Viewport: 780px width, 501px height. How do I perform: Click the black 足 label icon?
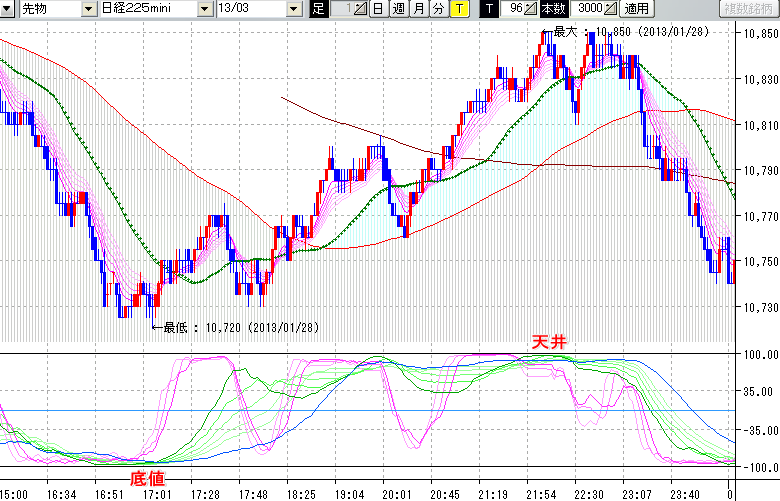point(318,9)
